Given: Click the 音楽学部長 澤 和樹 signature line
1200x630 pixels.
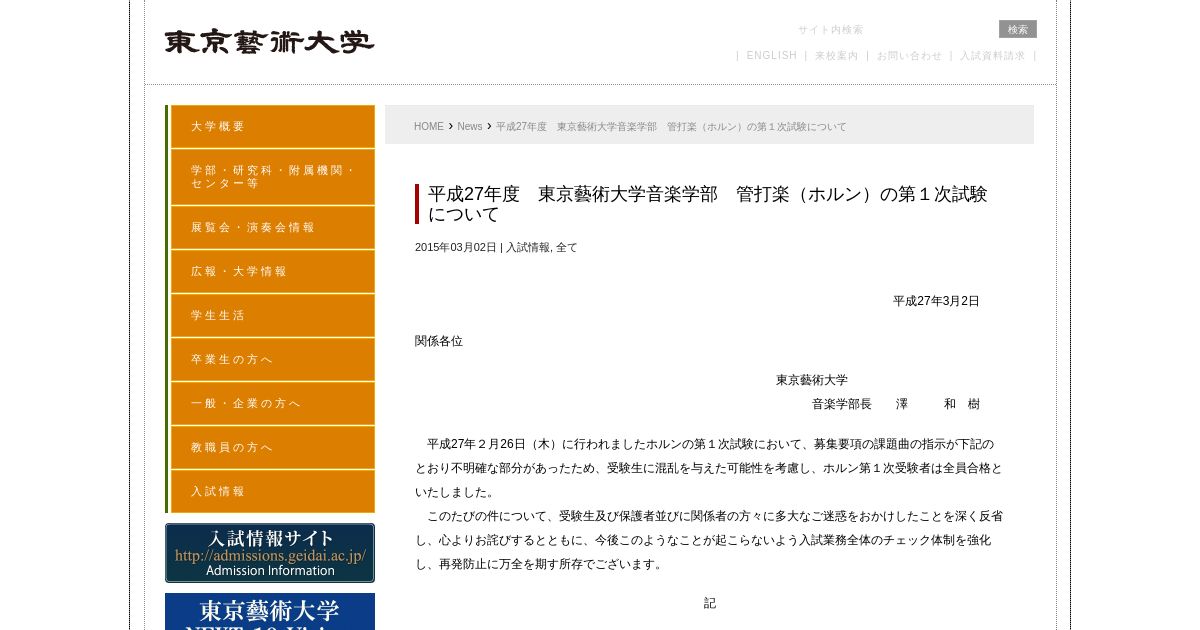Looking at the screenshot, I should (896, 404).
